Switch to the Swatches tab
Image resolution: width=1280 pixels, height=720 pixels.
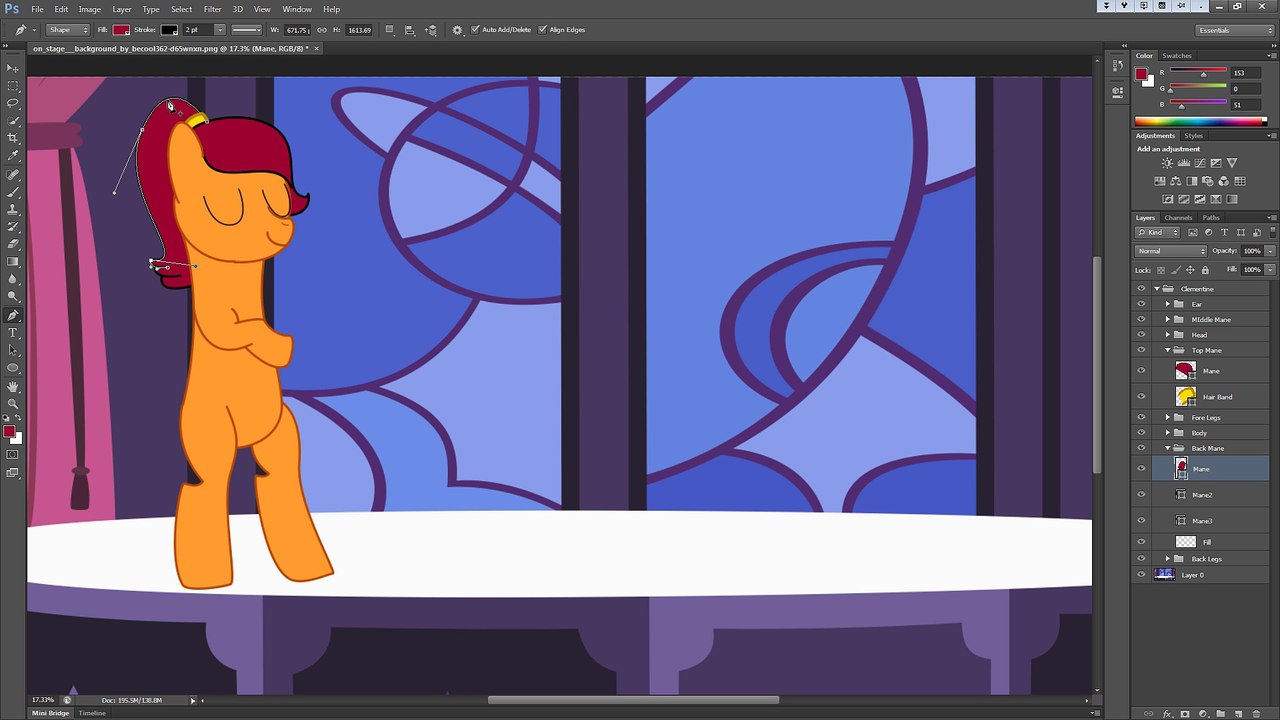click(1177, 56)
